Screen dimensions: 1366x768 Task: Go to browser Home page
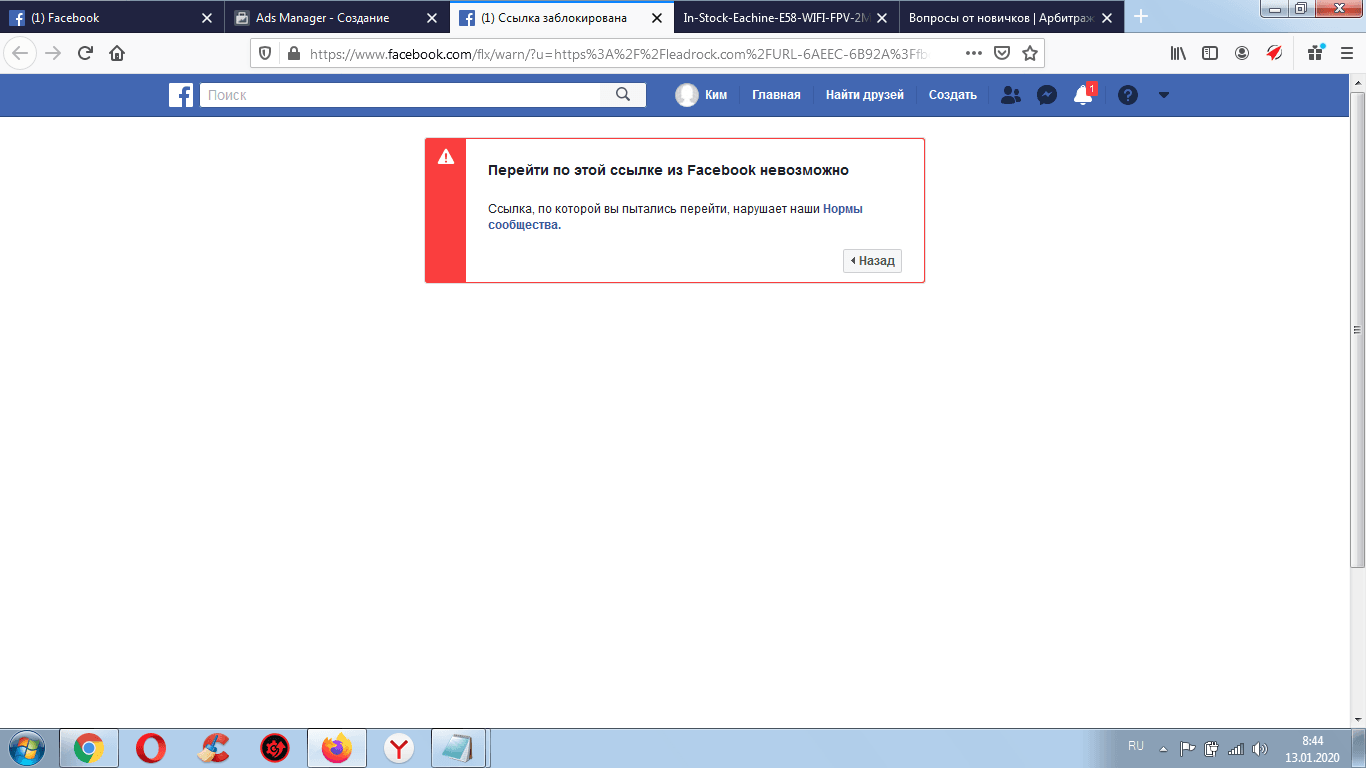point(117,54)
